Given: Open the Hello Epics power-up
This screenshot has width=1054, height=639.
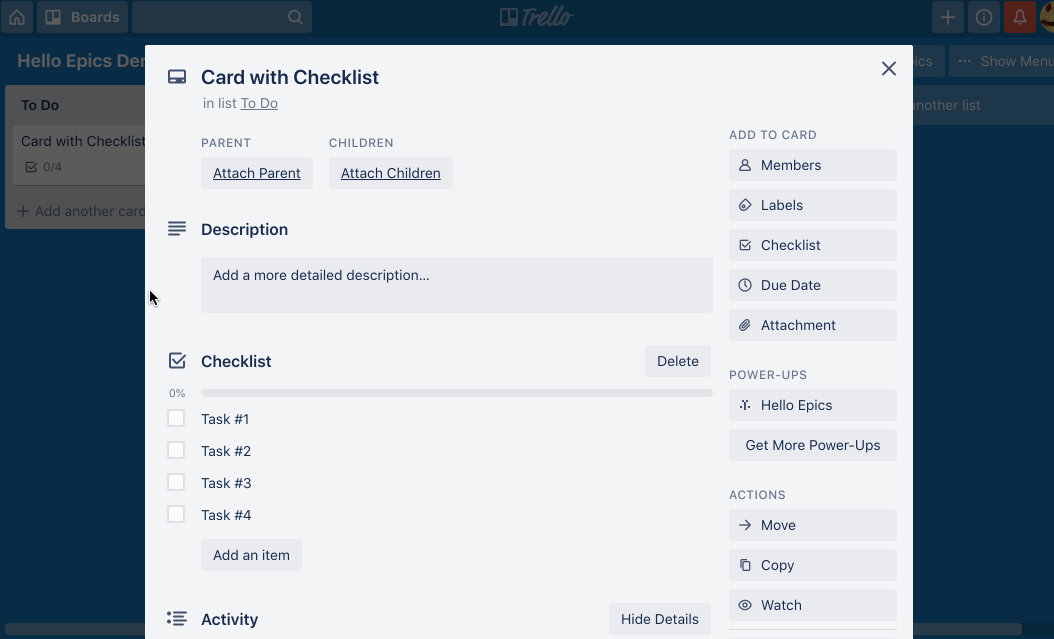Looking at the screenshot, I should click(x=812, y=405).
